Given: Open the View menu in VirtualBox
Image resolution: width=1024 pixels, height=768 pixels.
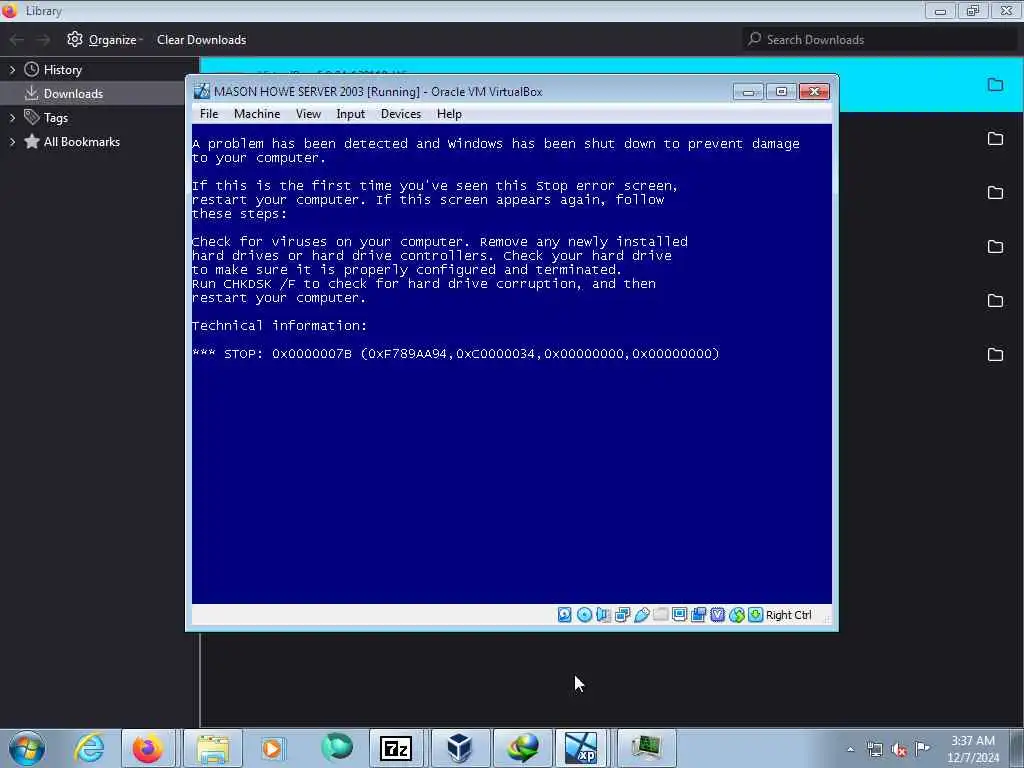Looking at the screenshot, I should [308, 114].
